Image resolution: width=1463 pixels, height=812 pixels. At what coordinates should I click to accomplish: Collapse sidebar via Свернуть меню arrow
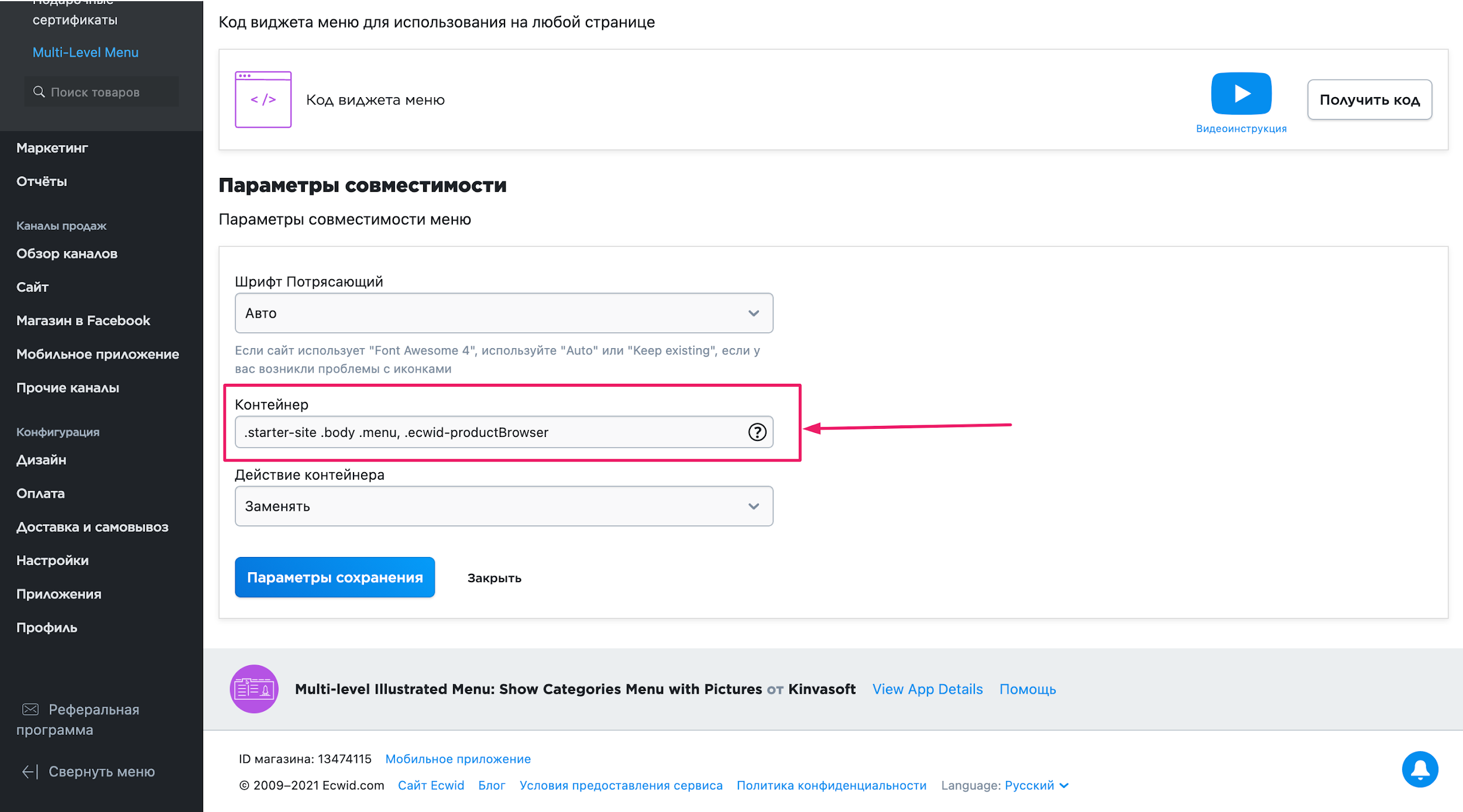[x=30, y=772]
